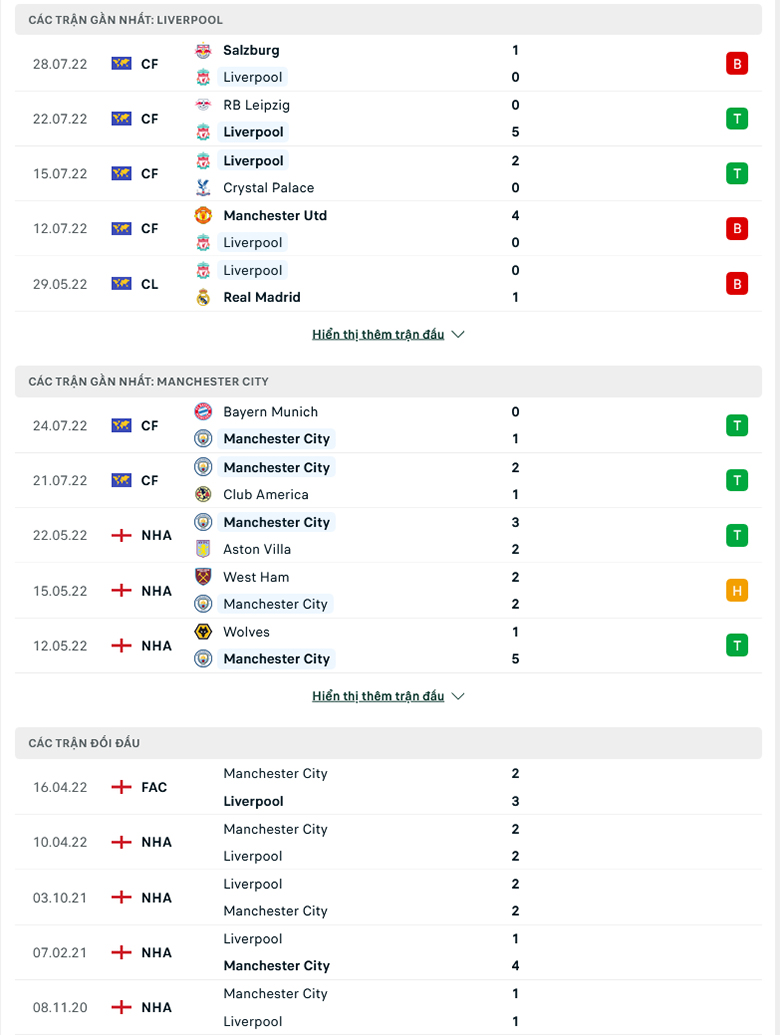Click orange H badge on West Ham match

[x=737, y=590]
